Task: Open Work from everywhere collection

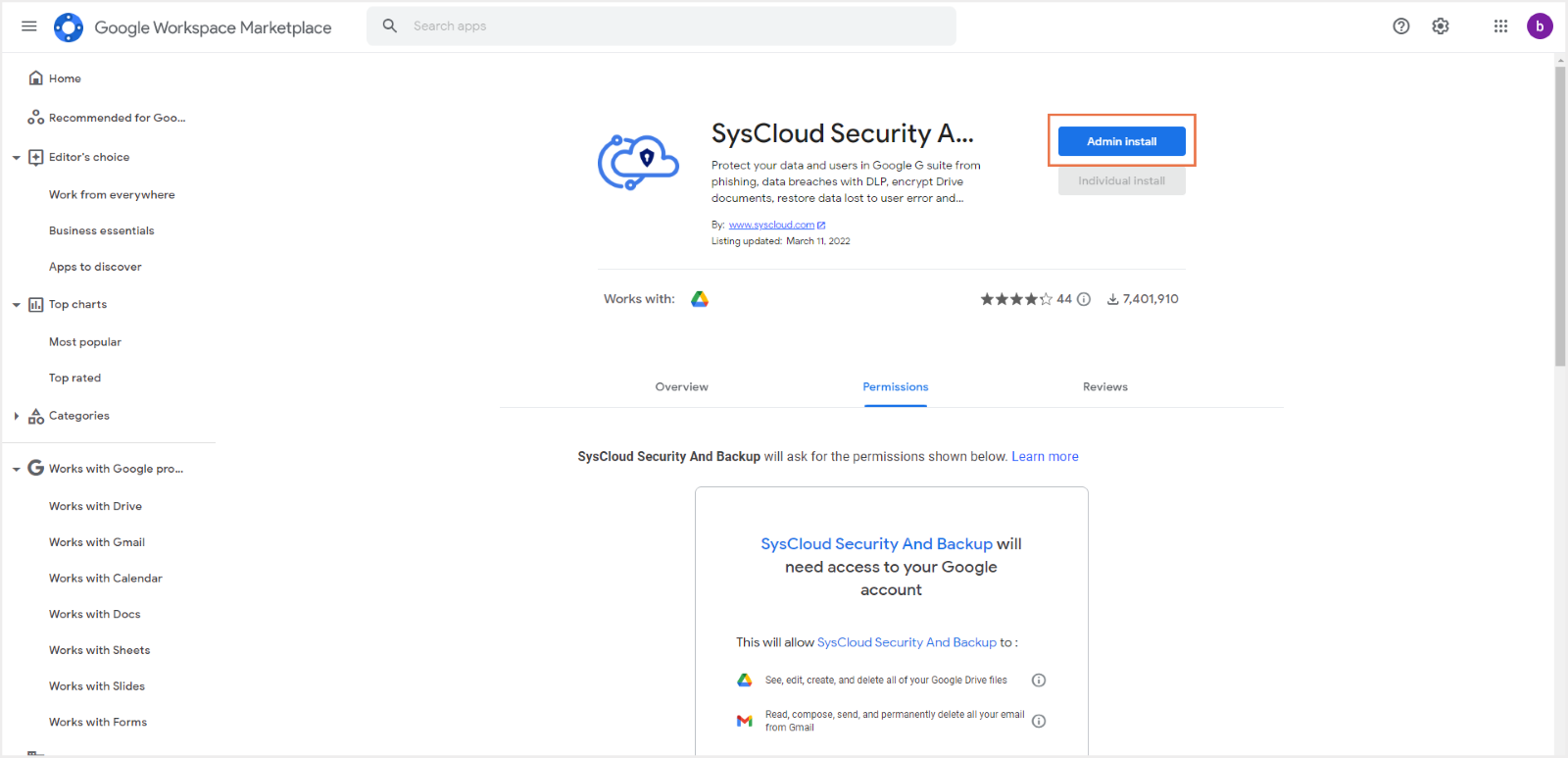Action: [x=112, y=195]
